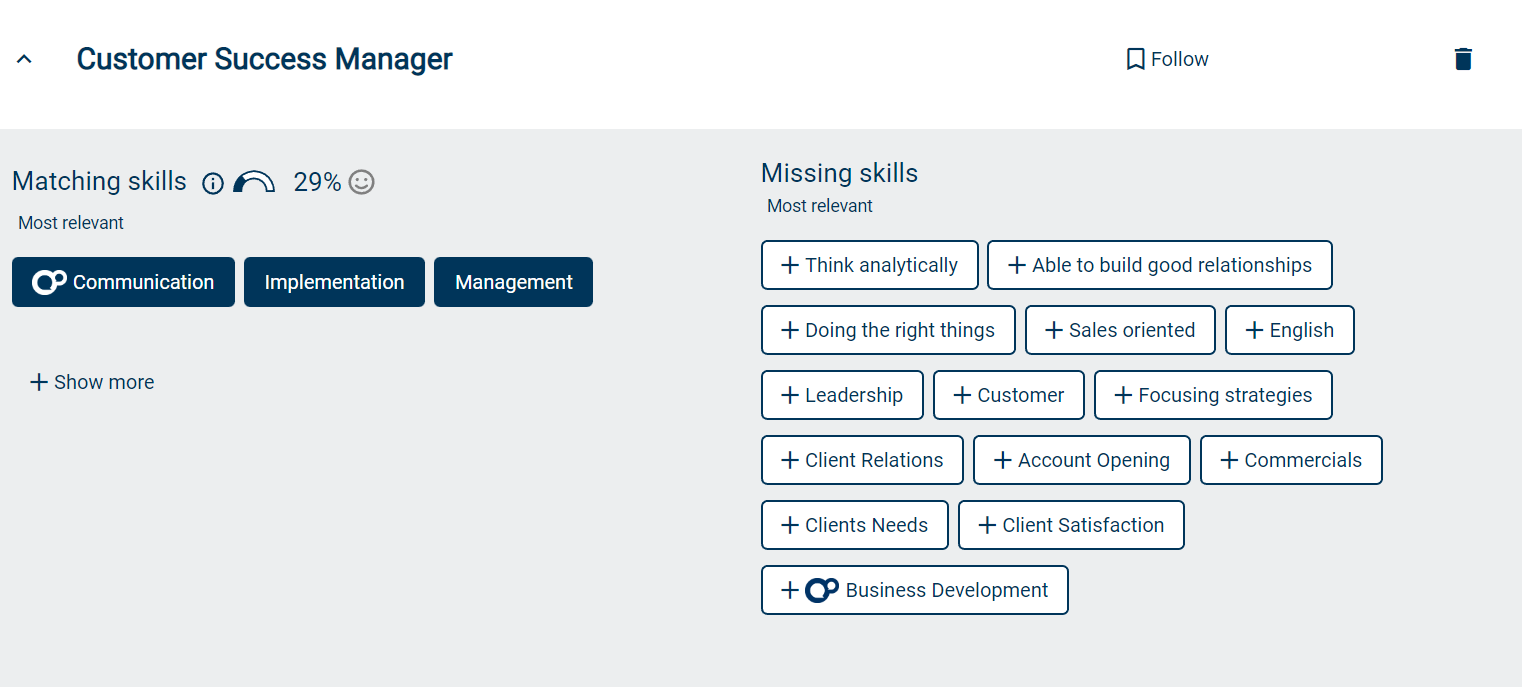Add the English missing skill
The height and width of the screenshot is (687, 1522).
pos(1289,330)
